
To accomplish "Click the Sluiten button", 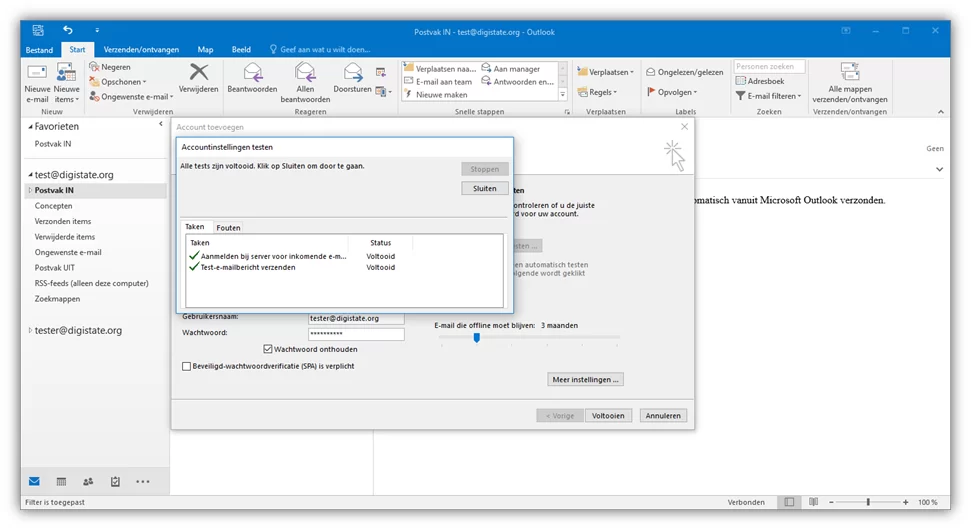I will [x=484, y=188].
